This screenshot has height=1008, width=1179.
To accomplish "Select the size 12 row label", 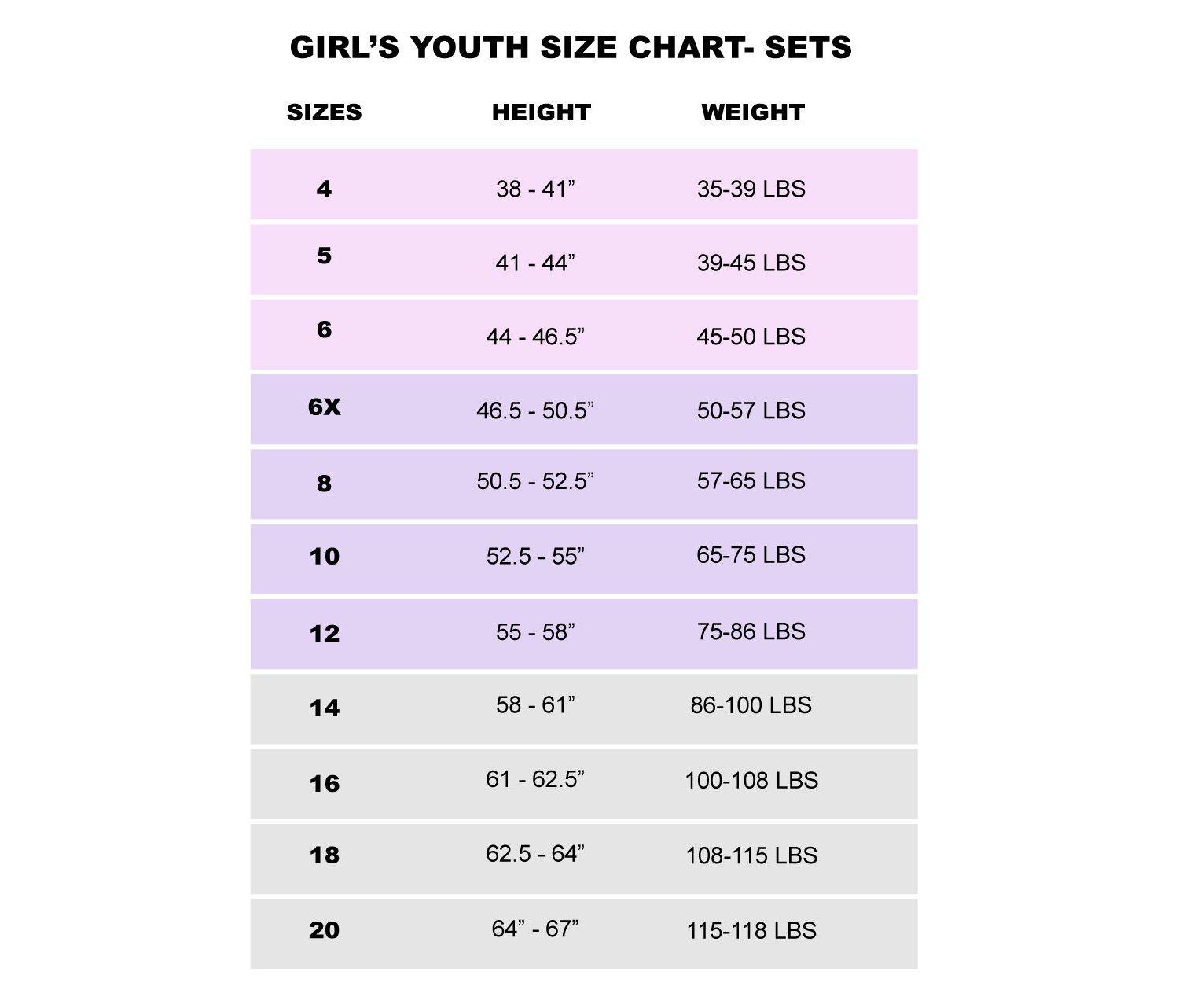I will click(324, 633).
